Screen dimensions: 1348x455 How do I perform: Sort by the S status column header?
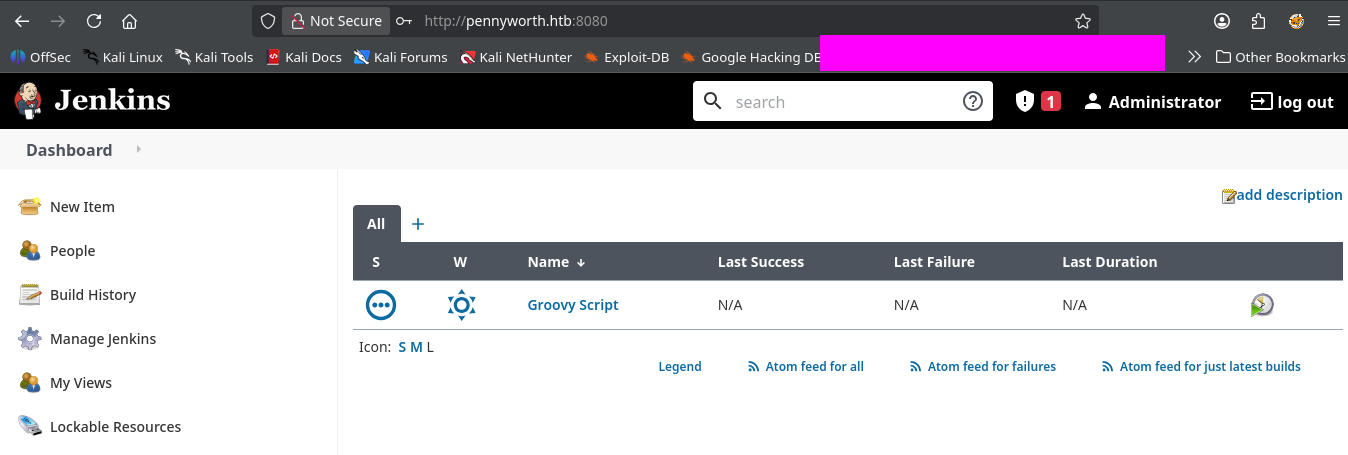(x=376, y=262)
